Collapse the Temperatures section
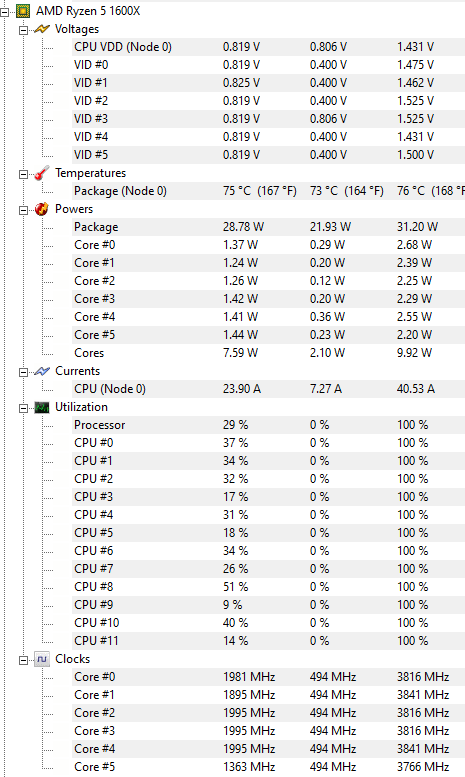Viewport: 465px width, 777px height. tap(23, 174)
